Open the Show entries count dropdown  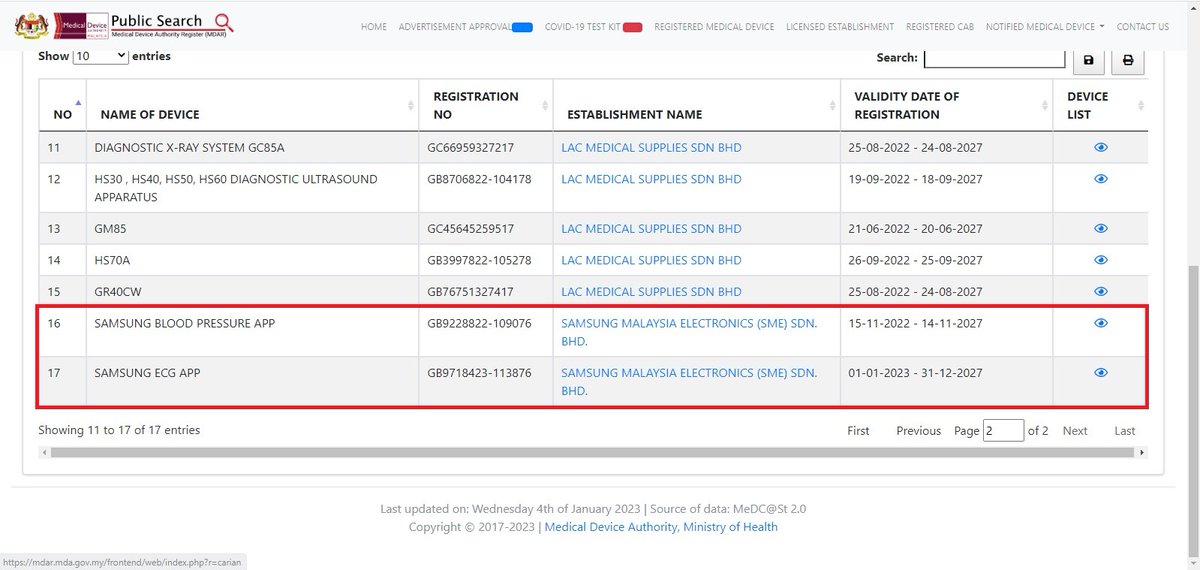click(101, 57)
